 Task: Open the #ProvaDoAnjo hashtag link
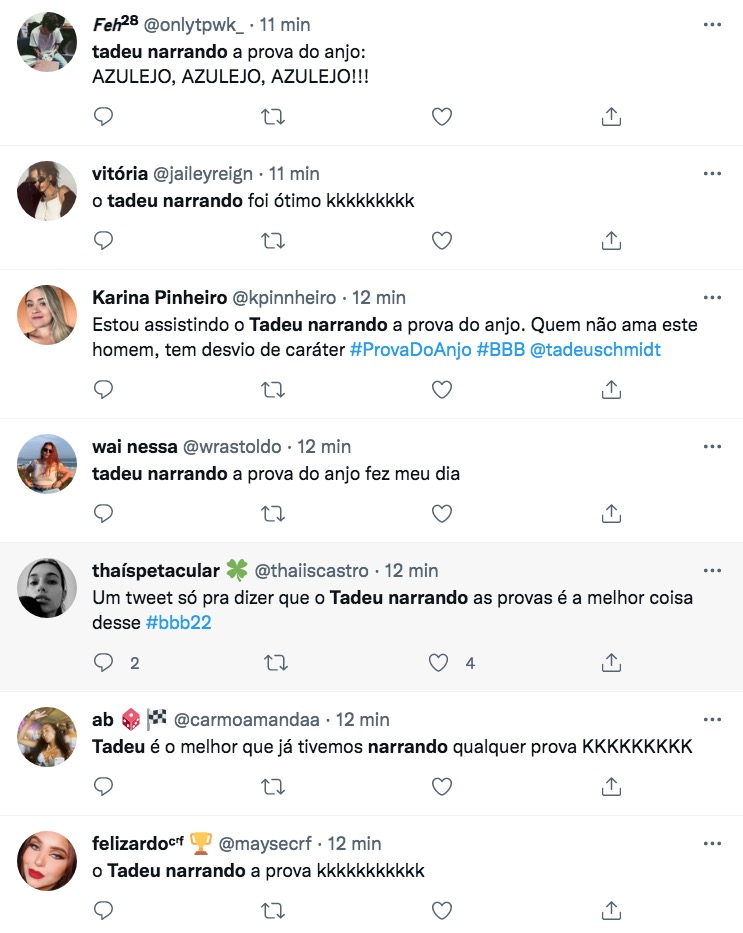(410, 350)
